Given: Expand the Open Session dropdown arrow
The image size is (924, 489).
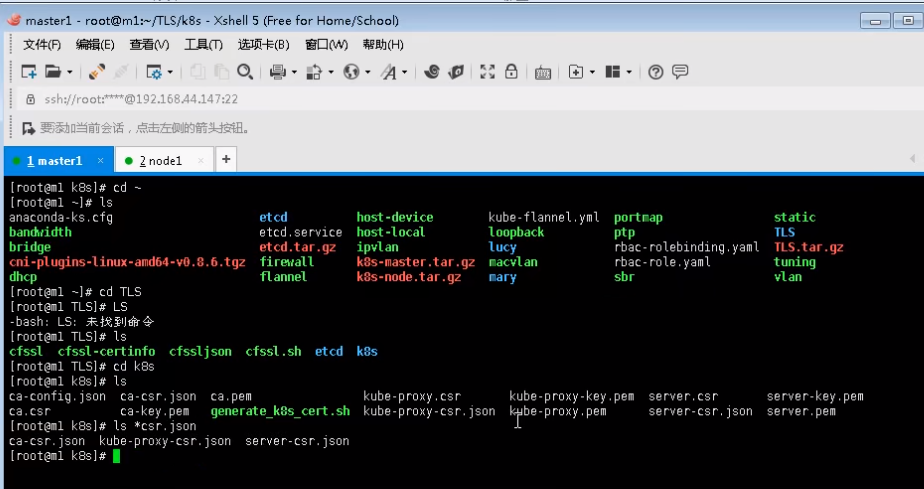Looking at the screenshot, I should point(70,72).
